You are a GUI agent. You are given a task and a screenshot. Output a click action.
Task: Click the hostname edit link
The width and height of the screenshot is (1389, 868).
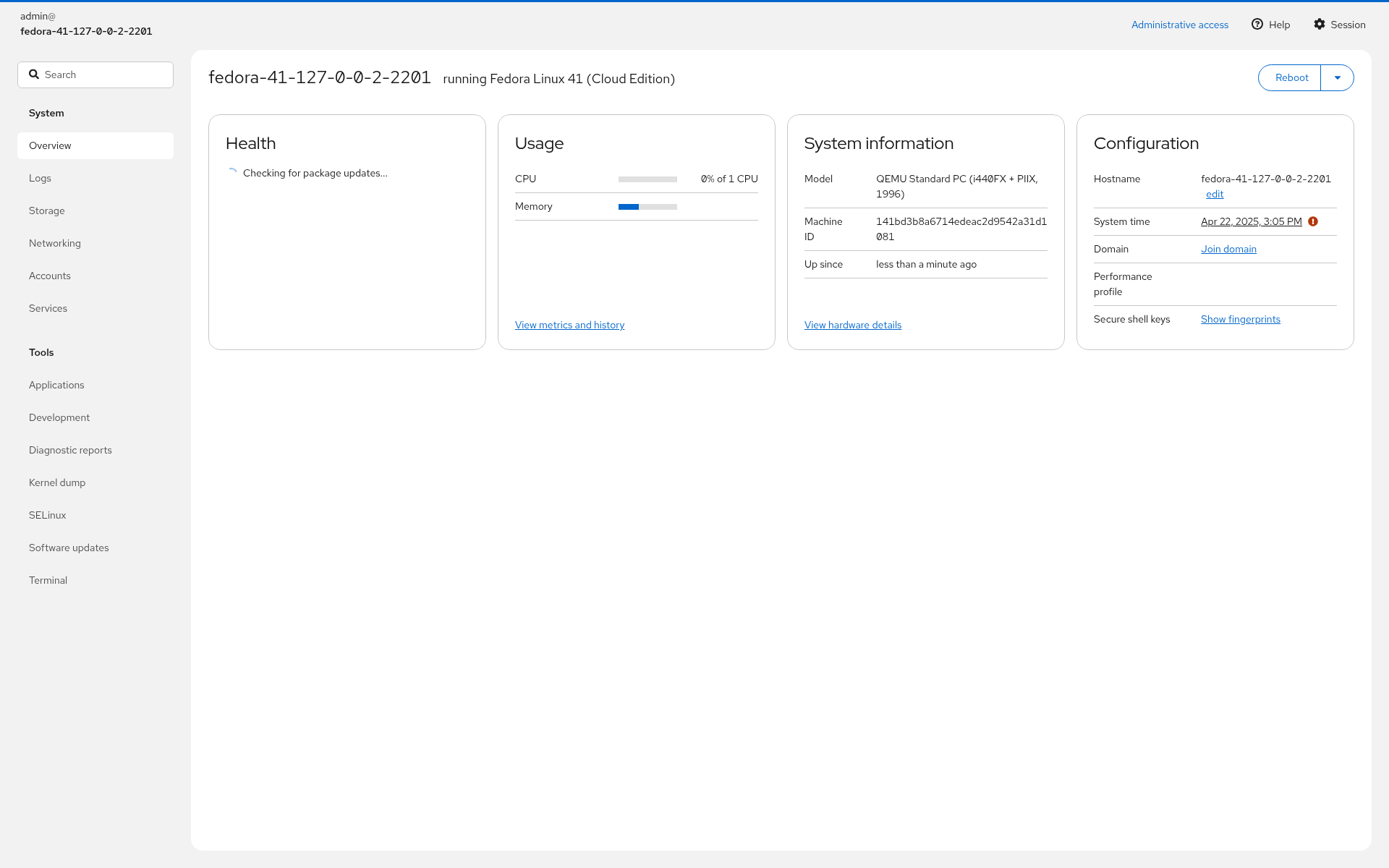point(1215,194)
